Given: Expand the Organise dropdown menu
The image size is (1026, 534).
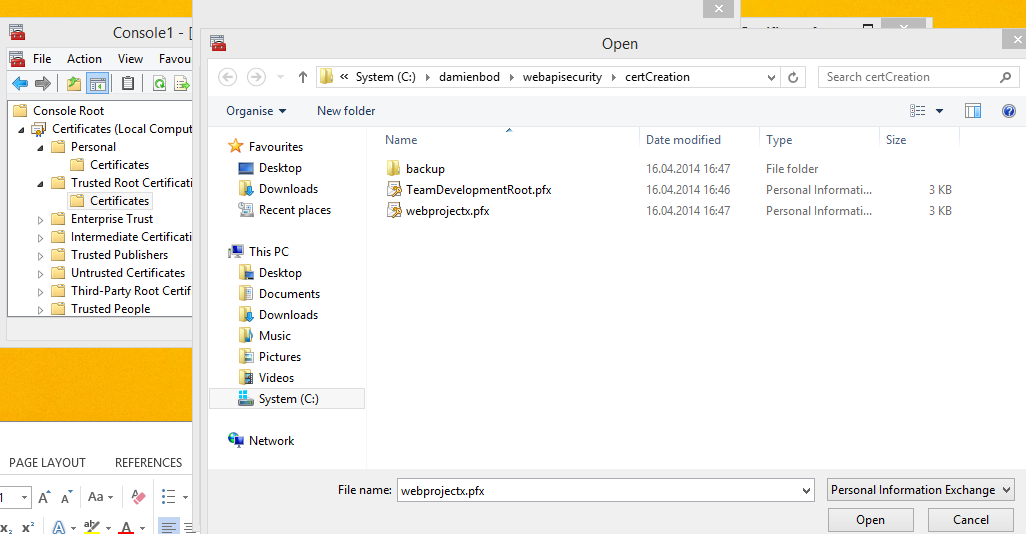Looking at the screenshot, I should pos(256,111).
